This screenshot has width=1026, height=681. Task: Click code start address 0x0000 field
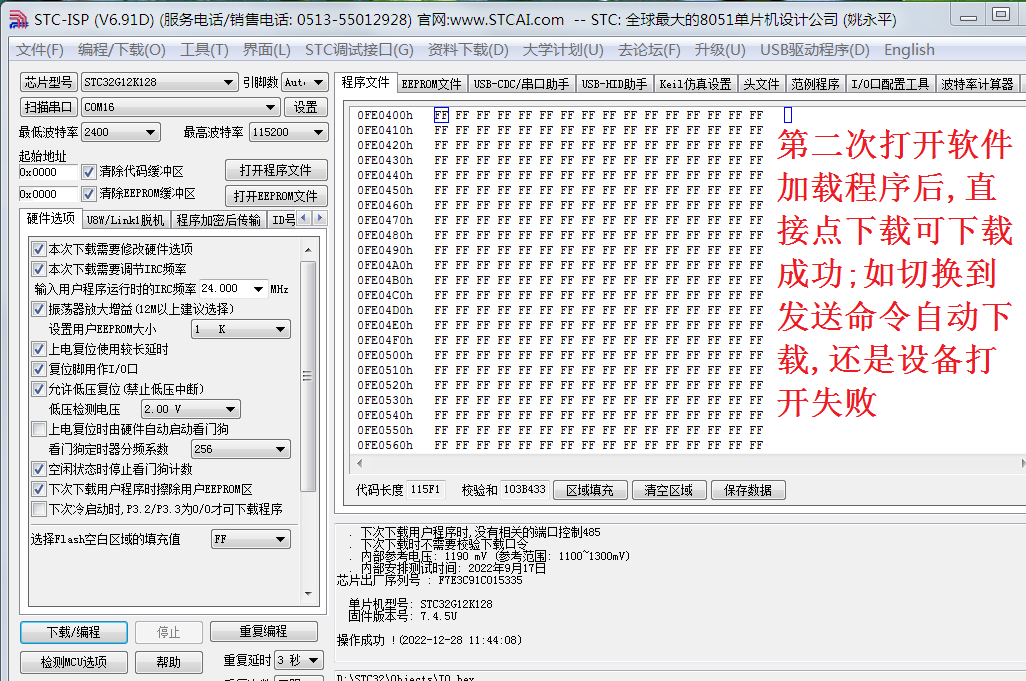48,172
